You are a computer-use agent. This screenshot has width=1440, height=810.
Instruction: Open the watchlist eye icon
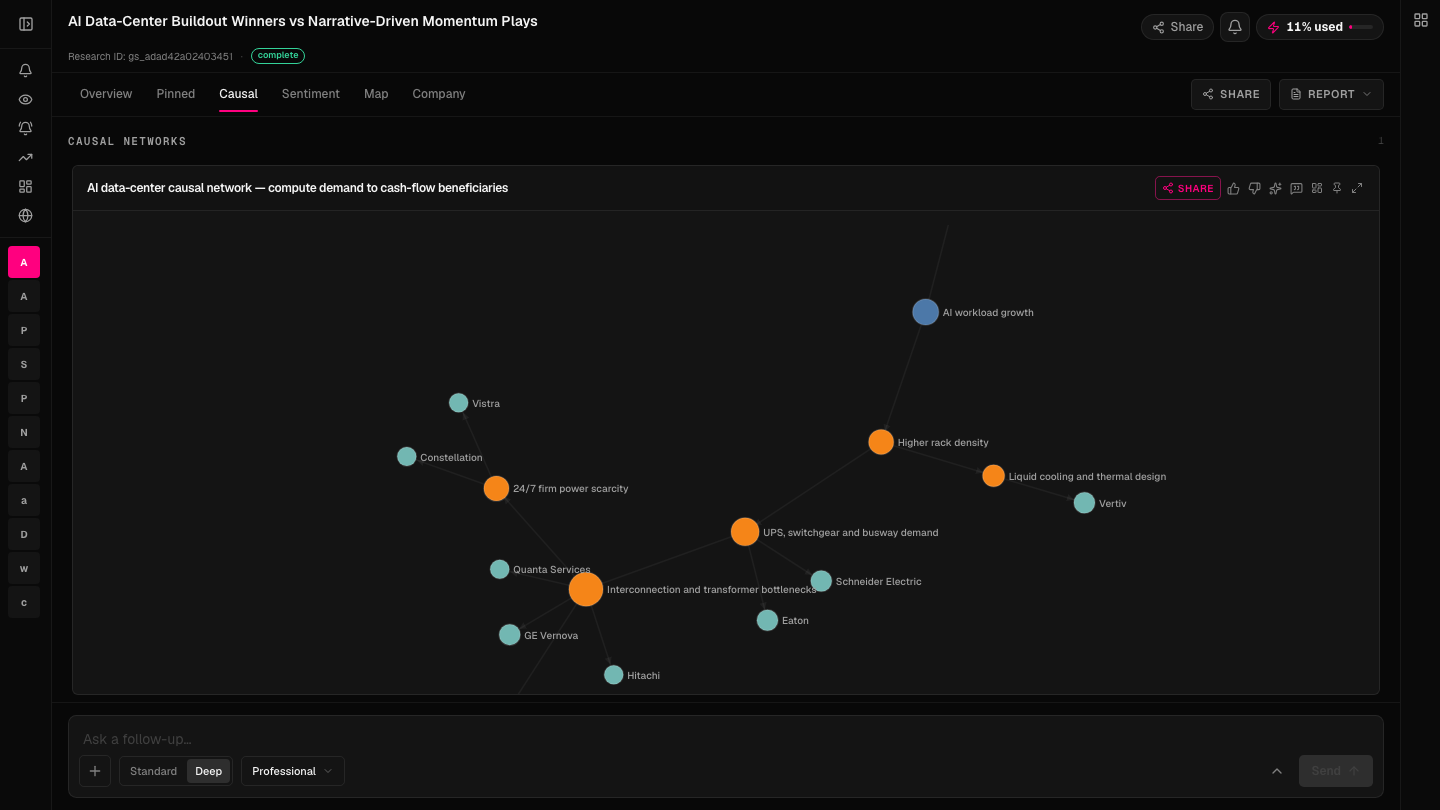coord(26,99)
